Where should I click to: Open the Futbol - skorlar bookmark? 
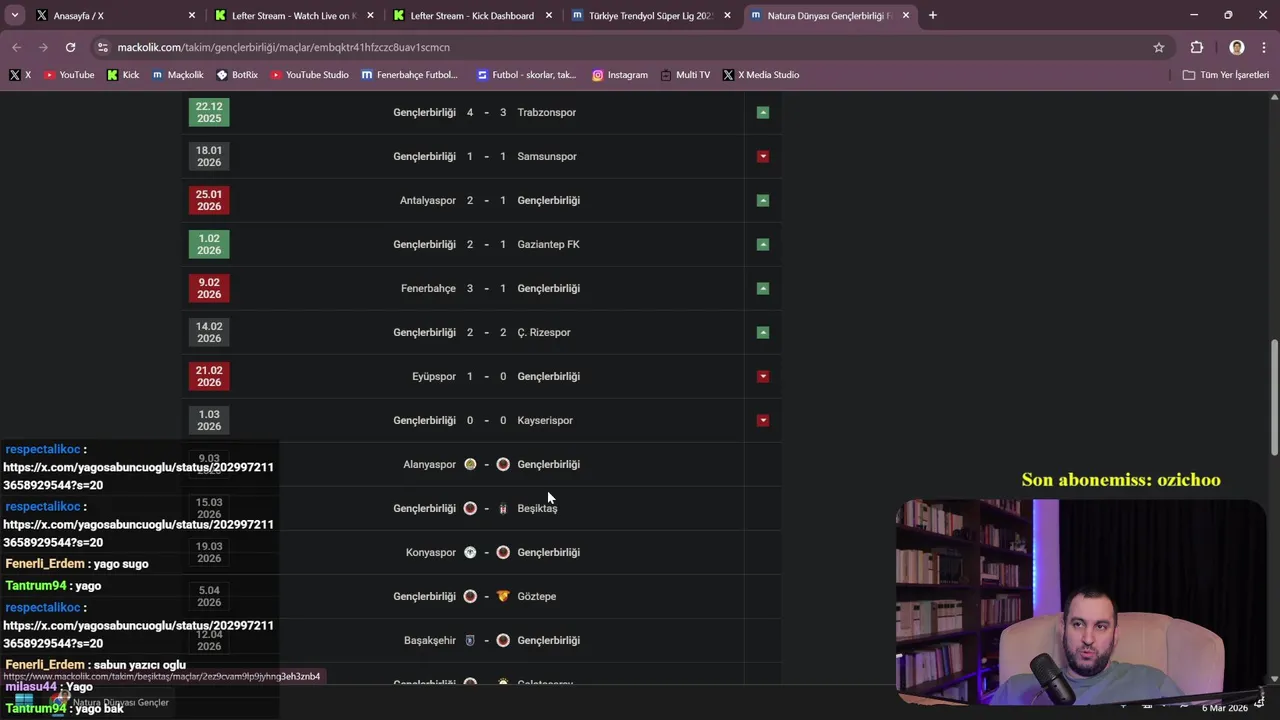(527, 75)
